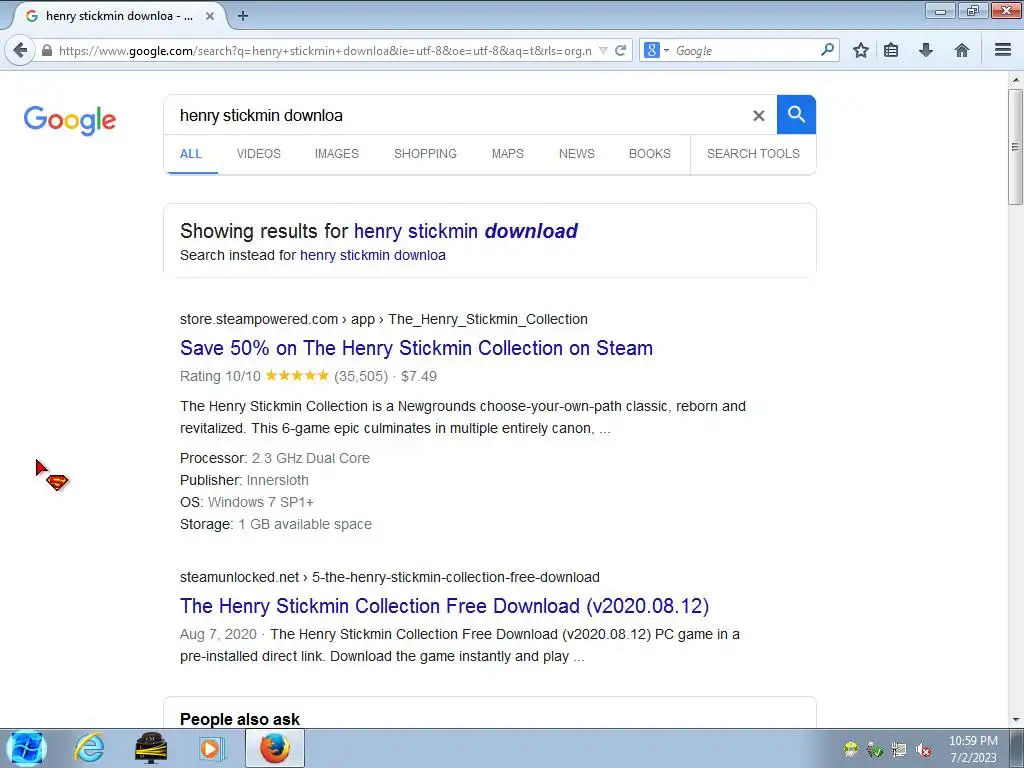Click into the Google search query field
The width and height of the screenshot is (1024, 768).
pyautogui.click(x=457, y=116)
